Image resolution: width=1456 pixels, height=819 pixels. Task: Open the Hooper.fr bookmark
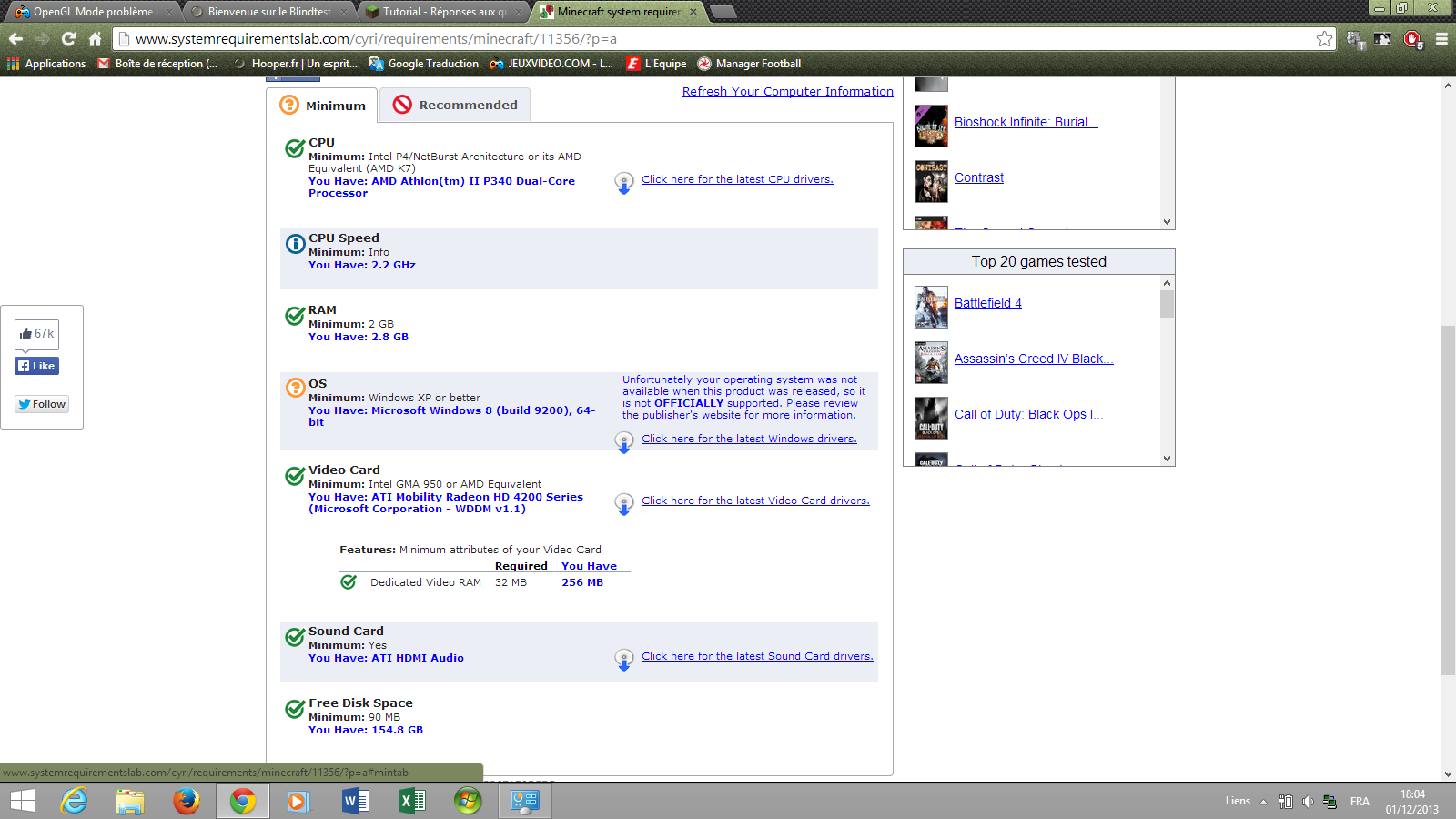point(296,64)
